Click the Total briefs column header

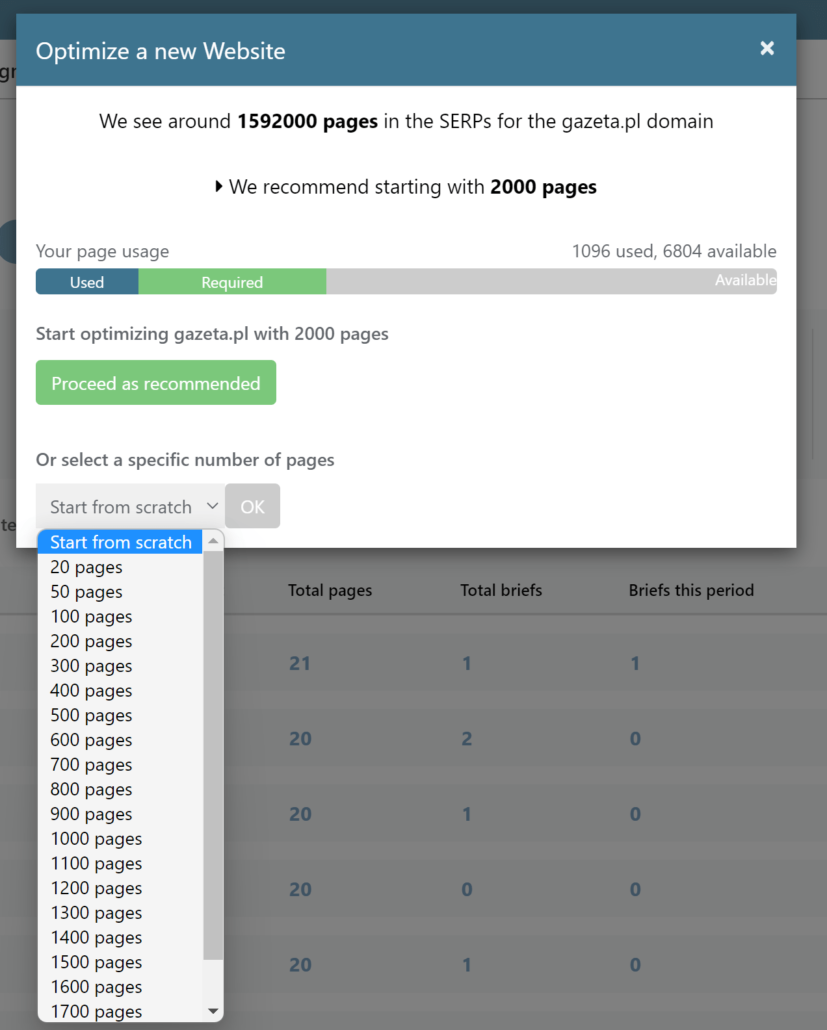click(x=501, y=590)
